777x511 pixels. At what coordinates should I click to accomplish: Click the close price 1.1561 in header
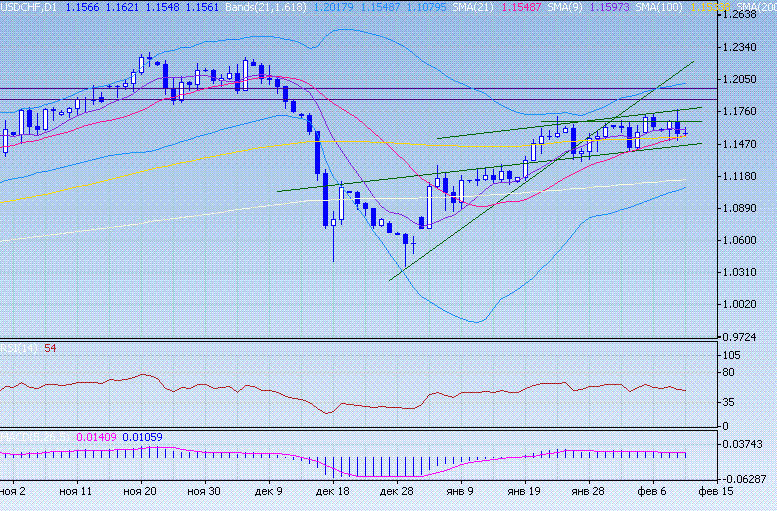(x=199, y=7)
